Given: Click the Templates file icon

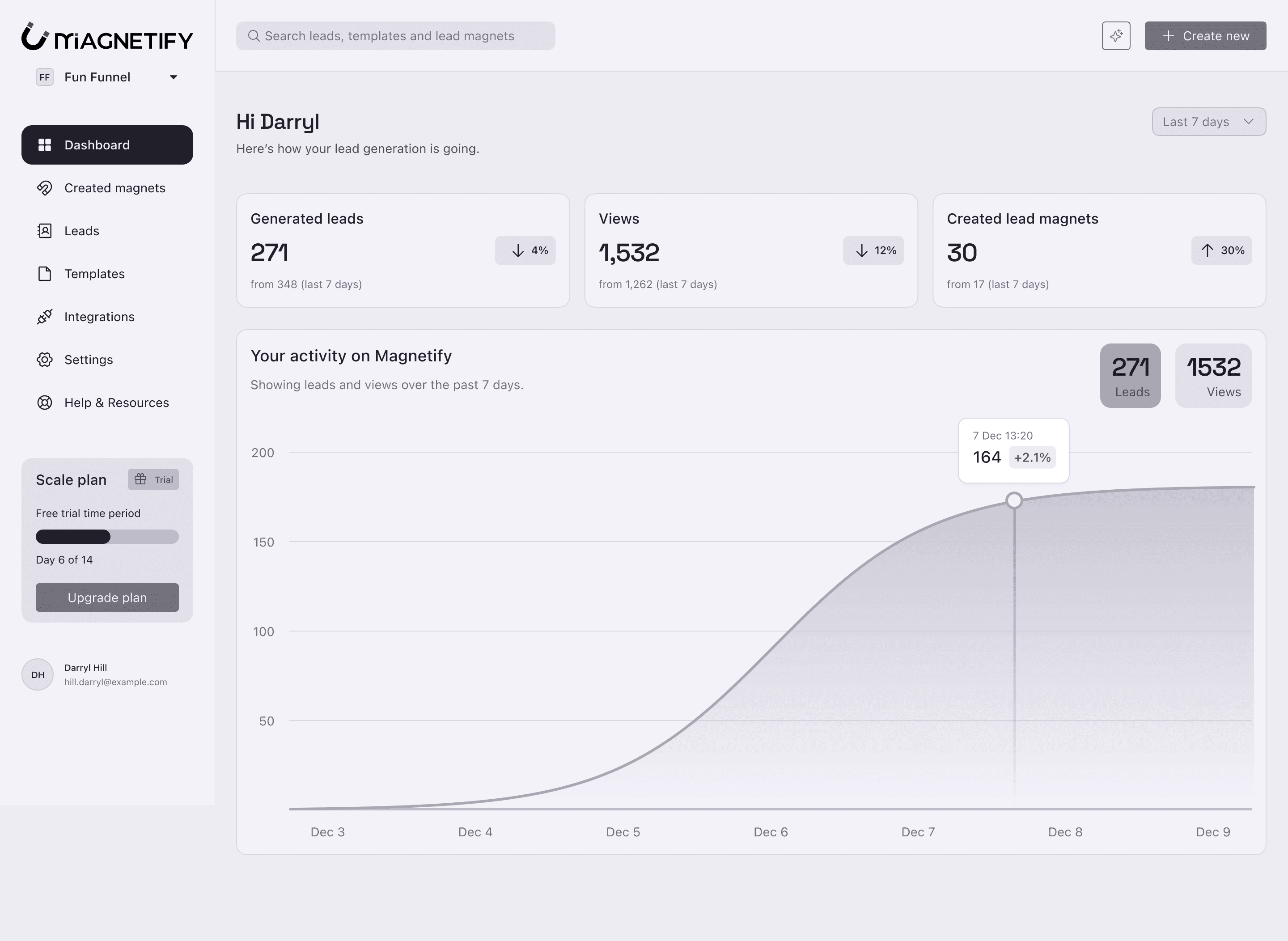Looking at the screenshot, I should coord(44,274).
